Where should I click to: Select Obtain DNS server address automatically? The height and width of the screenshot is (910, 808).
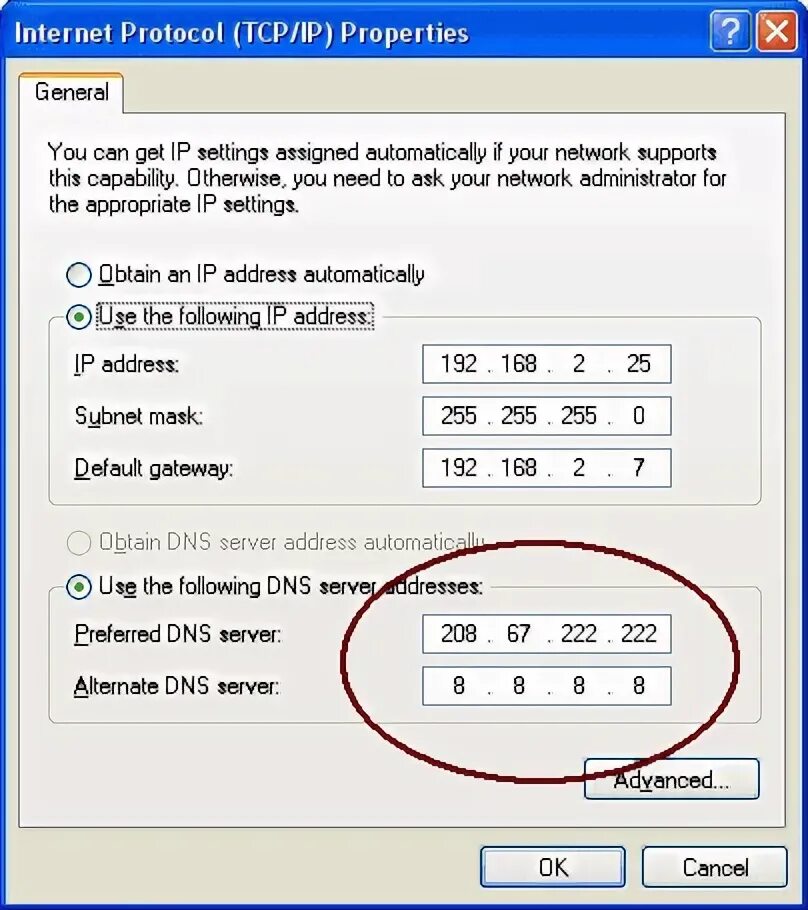tap(79, 543)
